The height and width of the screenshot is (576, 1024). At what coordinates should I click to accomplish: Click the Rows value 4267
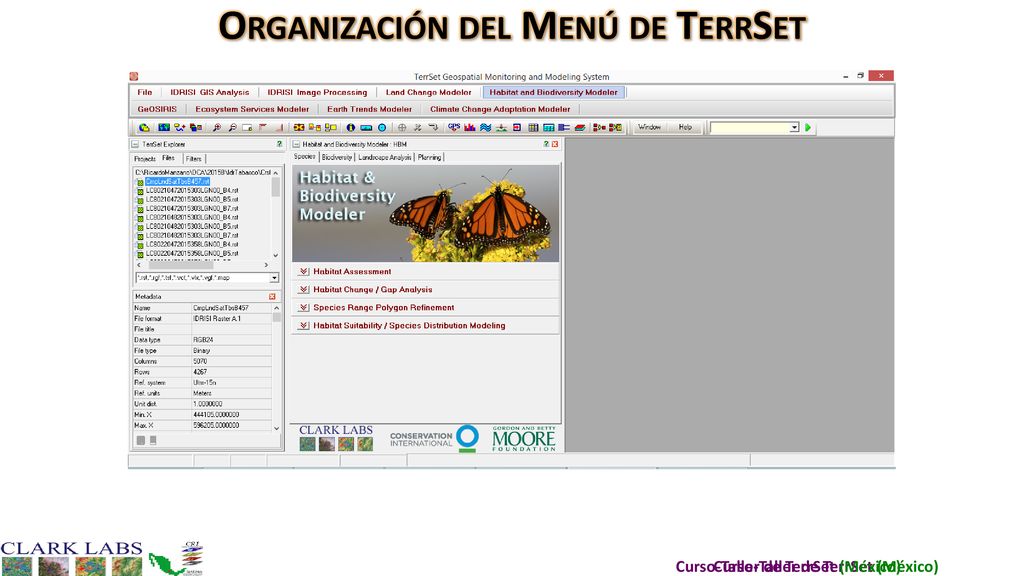(x=200, y=372)
